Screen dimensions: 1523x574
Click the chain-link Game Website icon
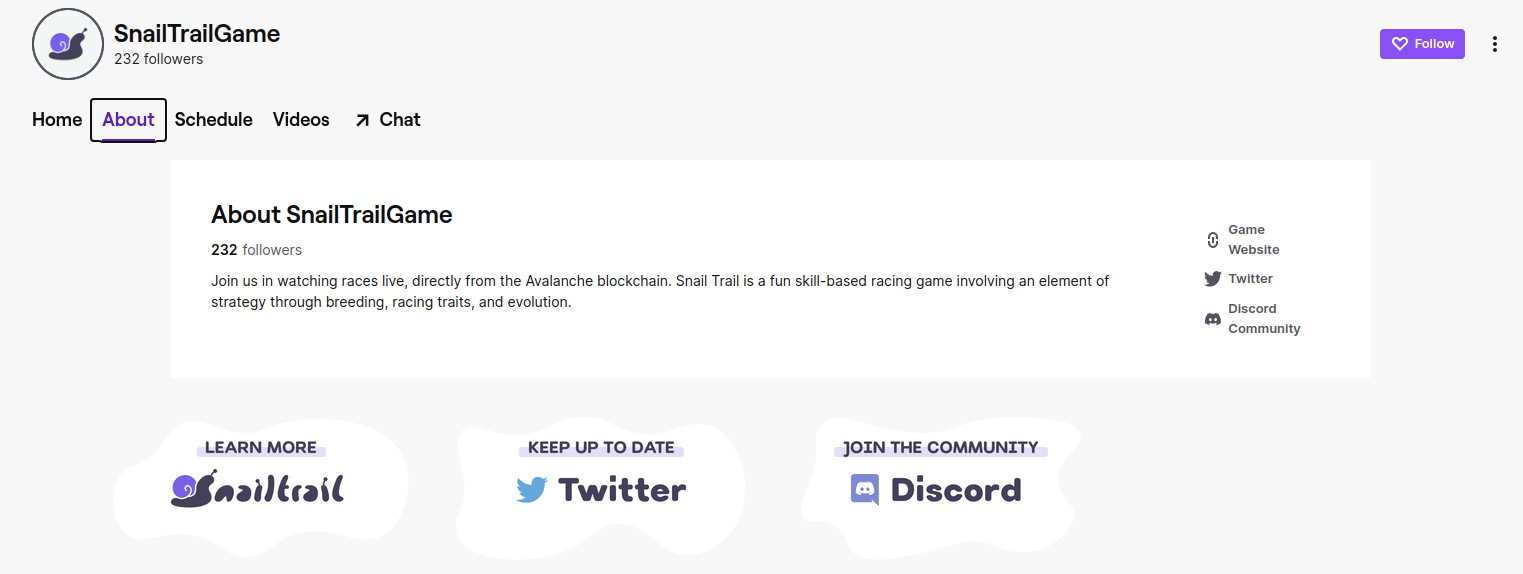[x=1213, y=240]
